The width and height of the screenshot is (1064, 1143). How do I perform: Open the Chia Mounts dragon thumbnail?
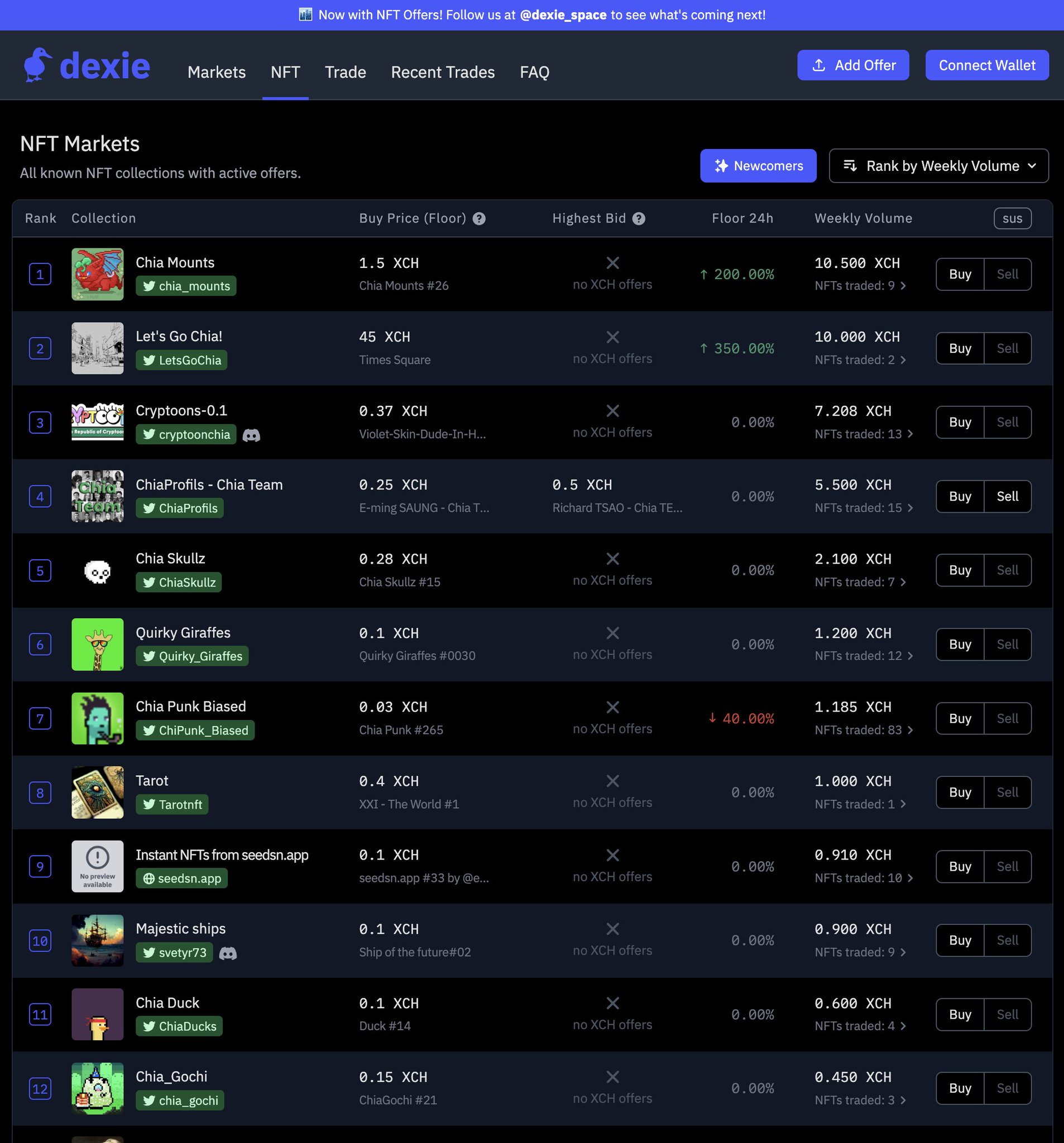[97, 274]
